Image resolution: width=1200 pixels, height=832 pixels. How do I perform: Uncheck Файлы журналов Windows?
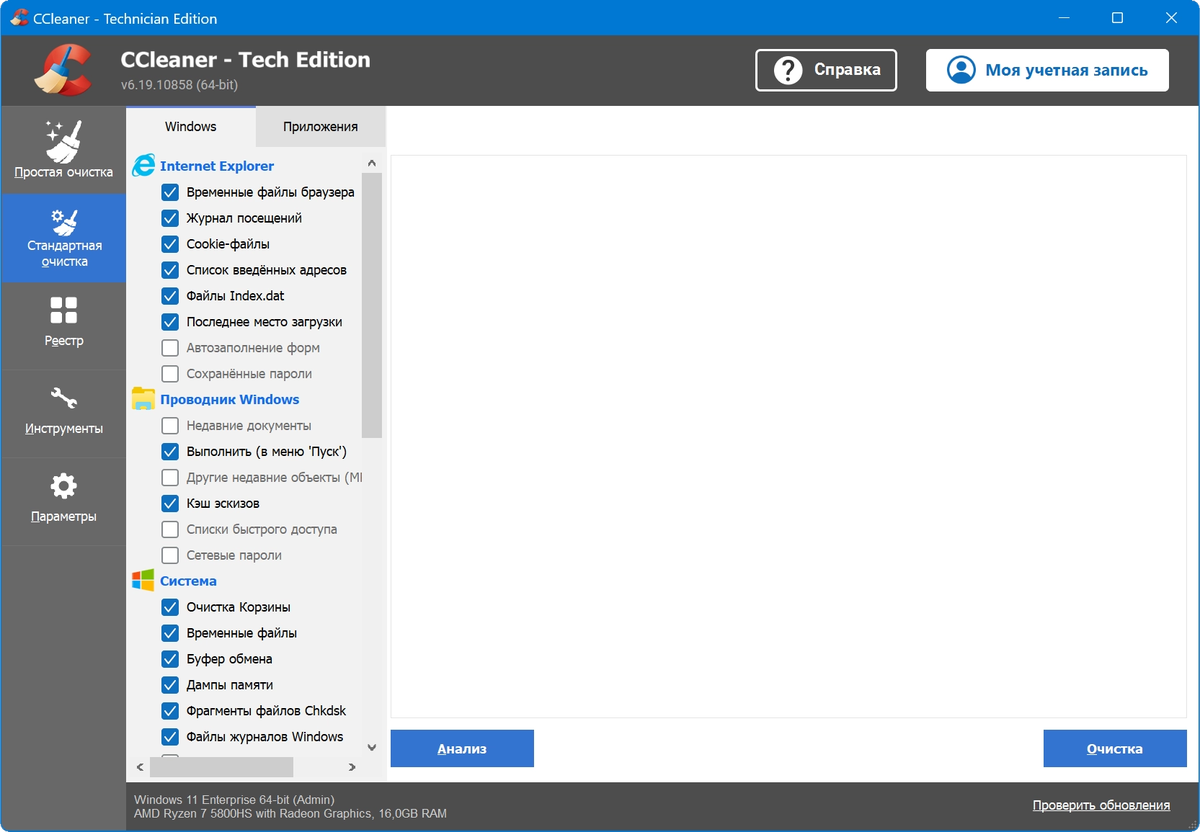click(170, 737)
